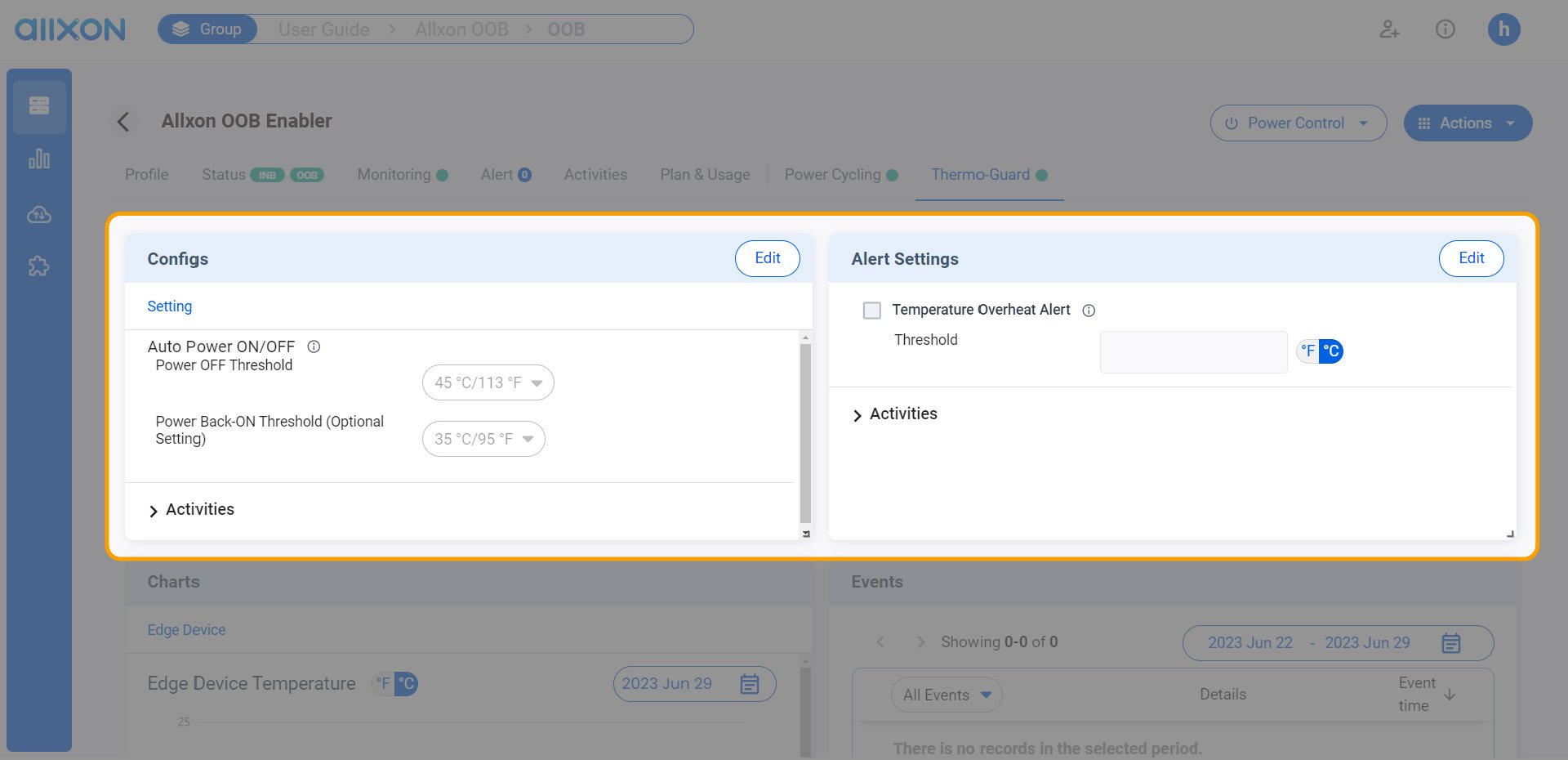Enable the Temperature Overheat Alert checkbox
This screenshot has height=760, width=1568.
(872, 311)
